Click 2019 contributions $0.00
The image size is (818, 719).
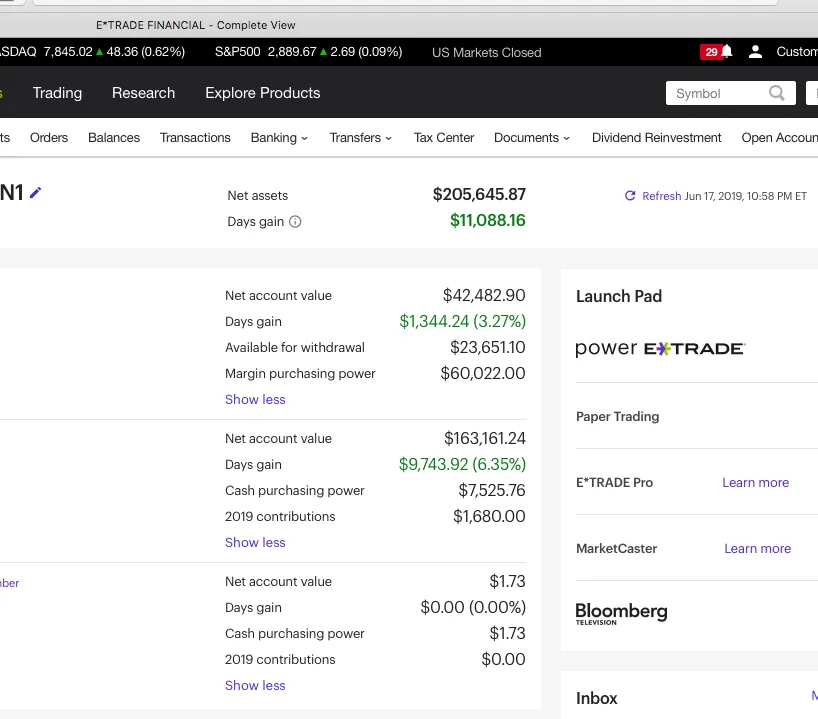point(503,660)
